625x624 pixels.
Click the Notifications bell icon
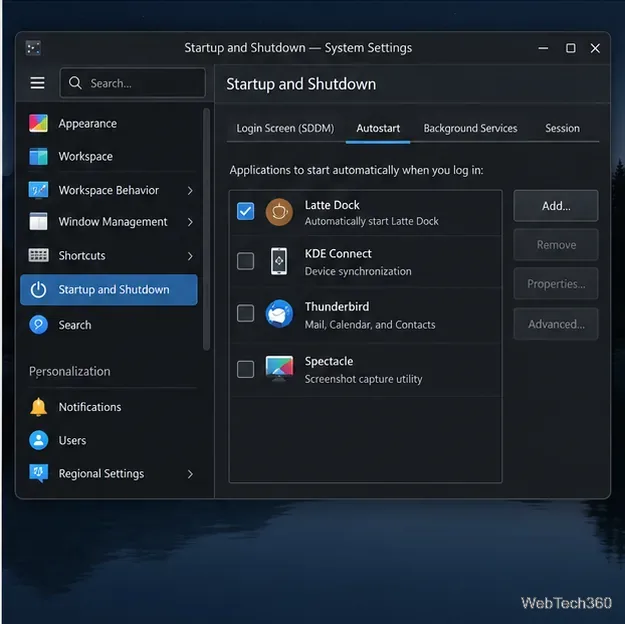[38, 407]
